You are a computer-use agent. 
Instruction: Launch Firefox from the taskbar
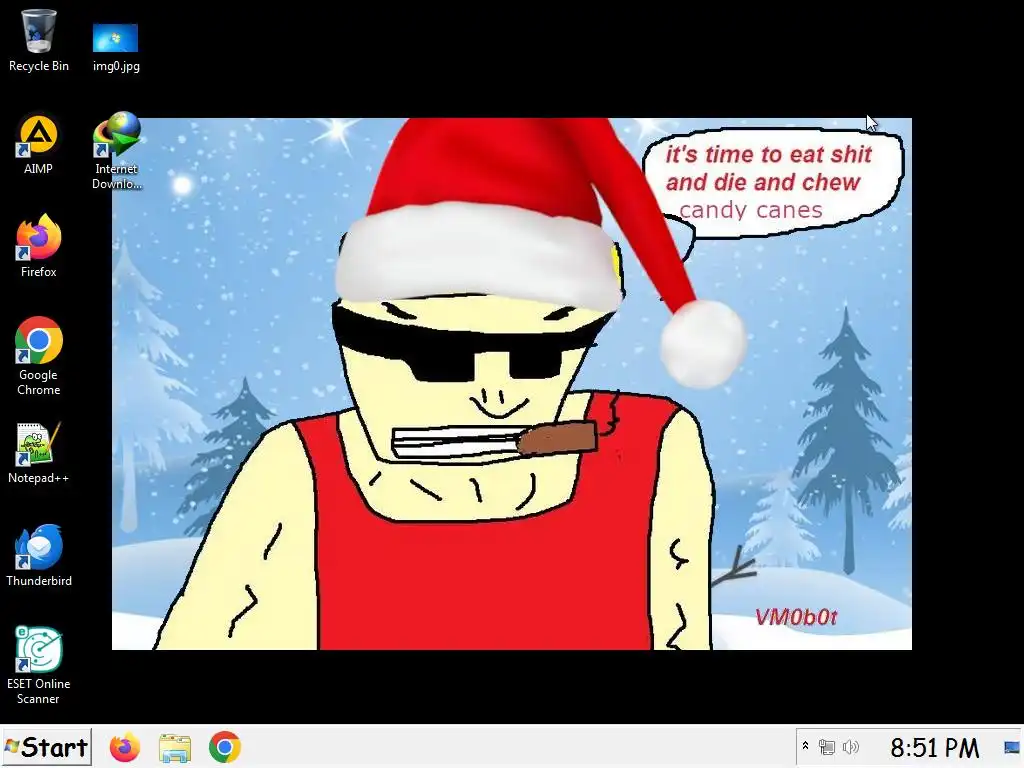click(125, 747)
